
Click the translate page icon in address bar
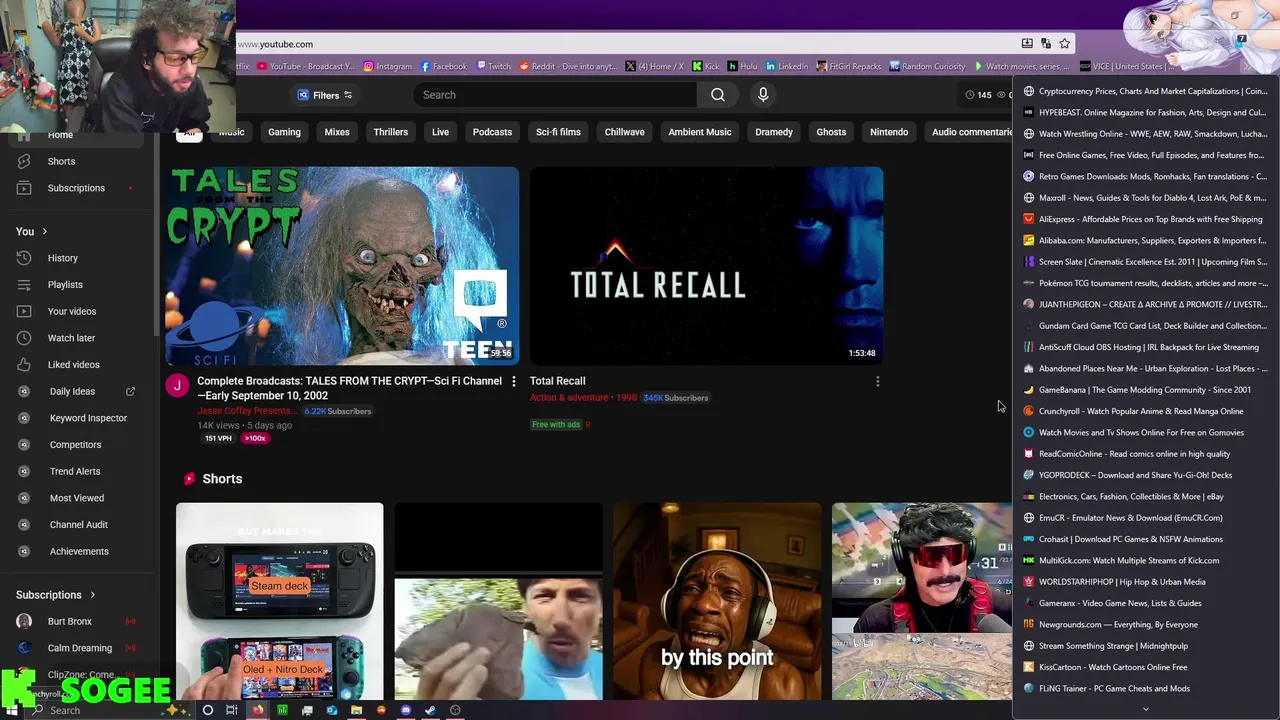(x=1046, y=44)
